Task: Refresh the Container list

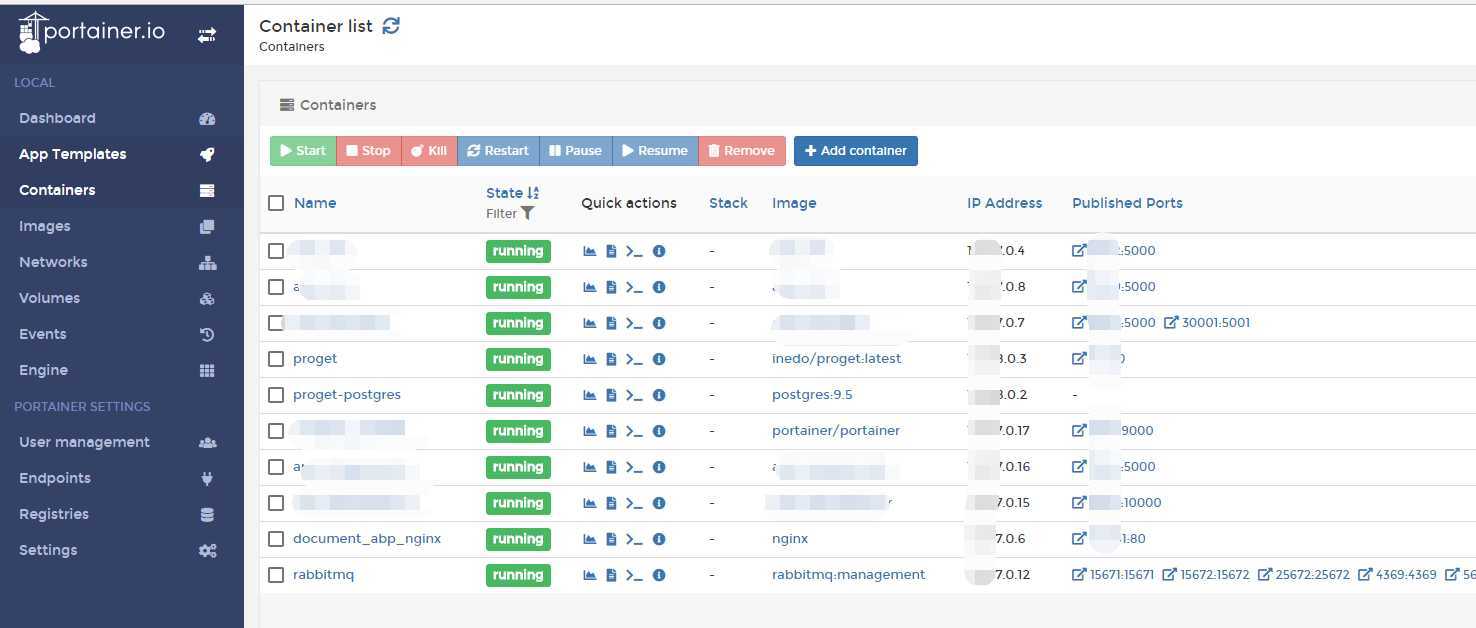Action: point(391,26)
